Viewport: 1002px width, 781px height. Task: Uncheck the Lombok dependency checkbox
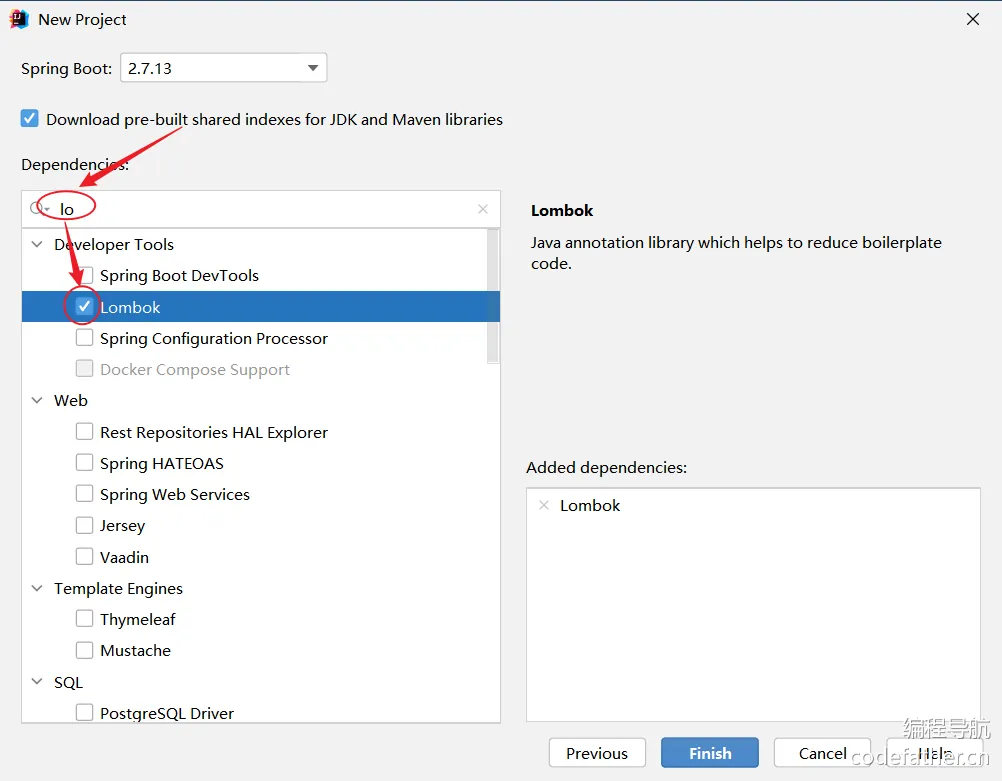(84, 307)
